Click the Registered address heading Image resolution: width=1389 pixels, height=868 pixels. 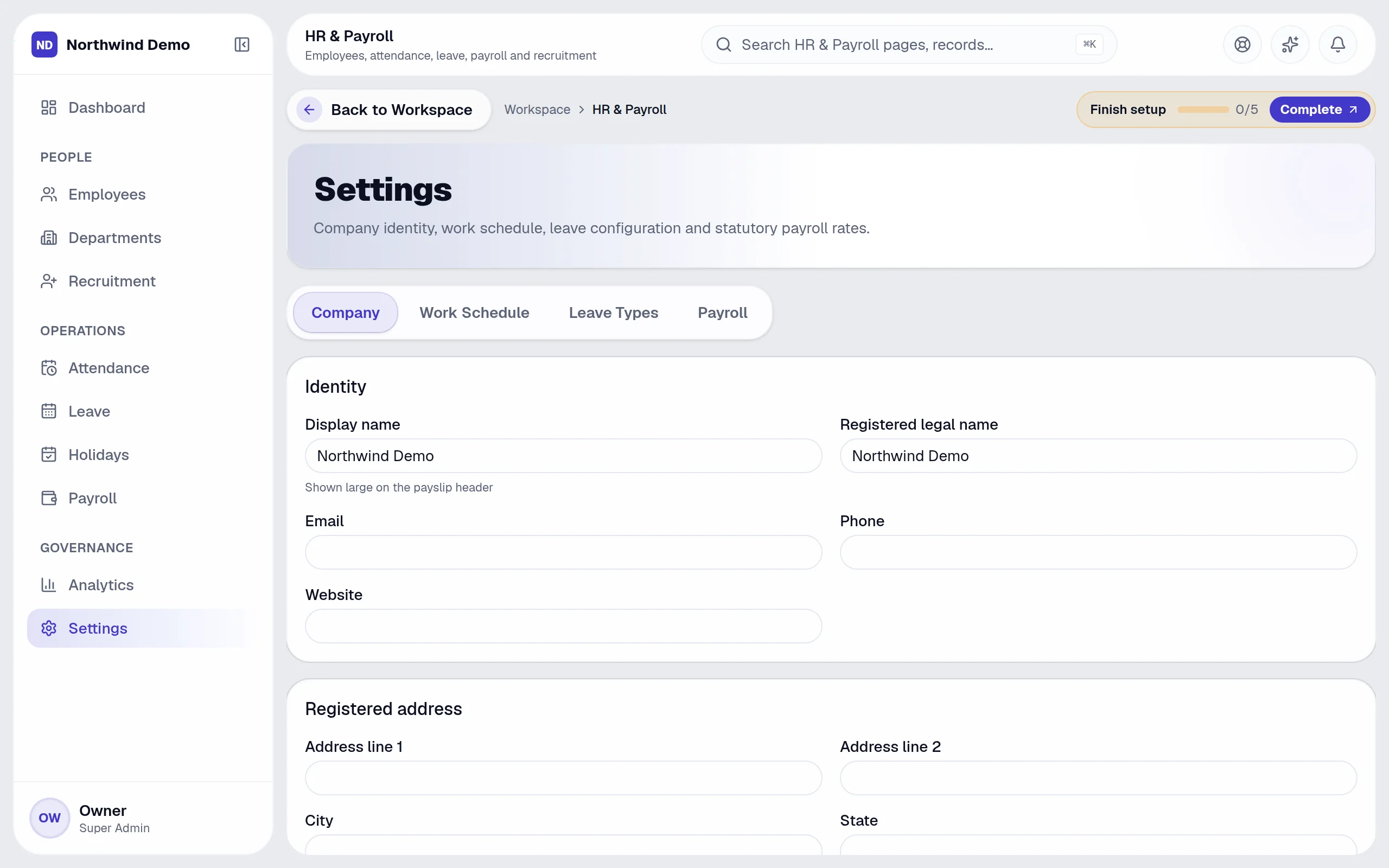(x=384, y=709)
